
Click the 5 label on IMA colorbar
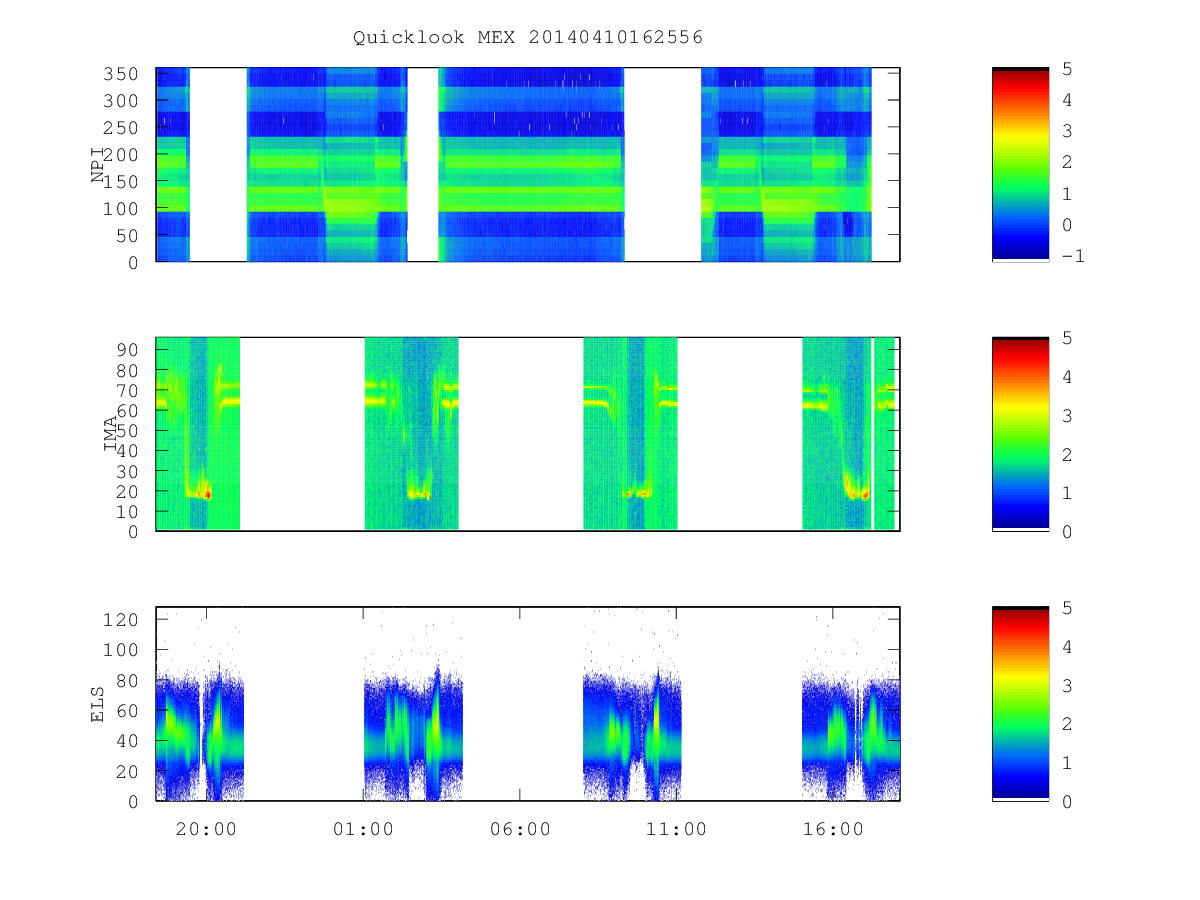1067,338
